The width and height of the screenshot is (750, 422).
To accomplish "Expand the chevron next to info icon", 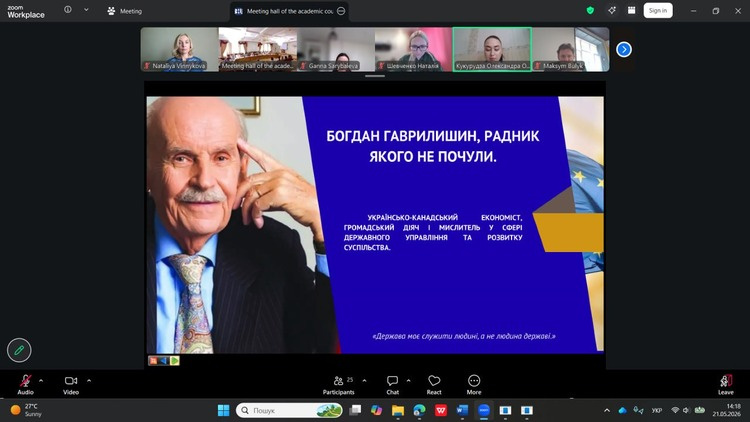I will [x=86, y=10].
